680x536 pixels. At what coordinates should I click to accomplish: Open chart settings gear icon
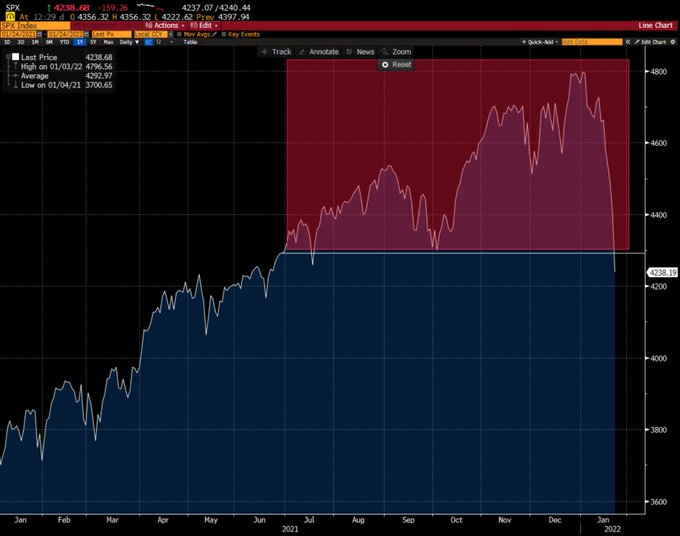tap(673, 42)
